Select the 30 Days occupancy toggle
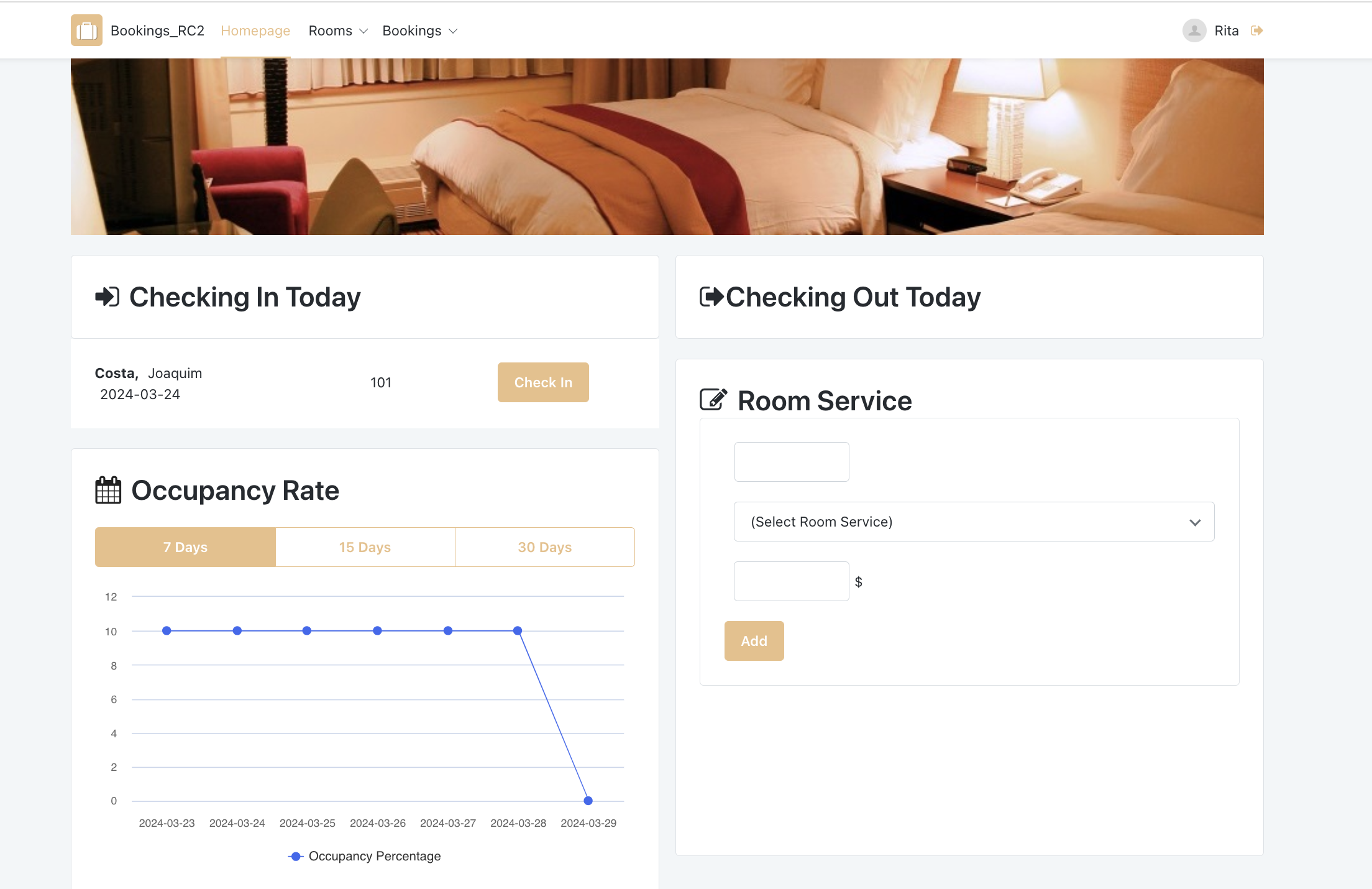 (545, 547)
